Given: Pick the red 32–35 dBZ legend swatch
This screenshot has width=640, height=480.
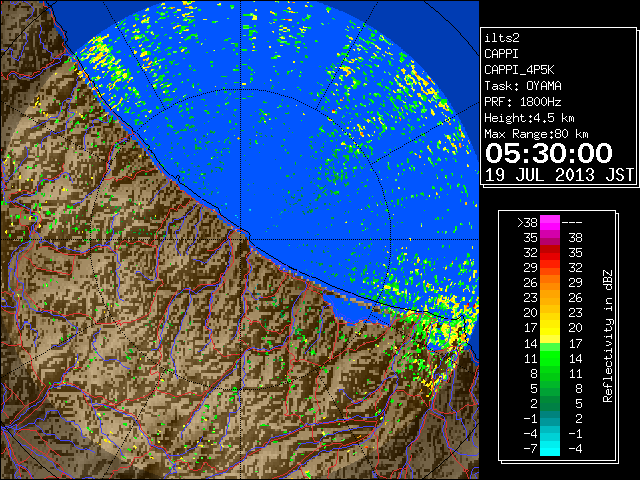Looking at the screenshot, I should click(x=550, y=253).
